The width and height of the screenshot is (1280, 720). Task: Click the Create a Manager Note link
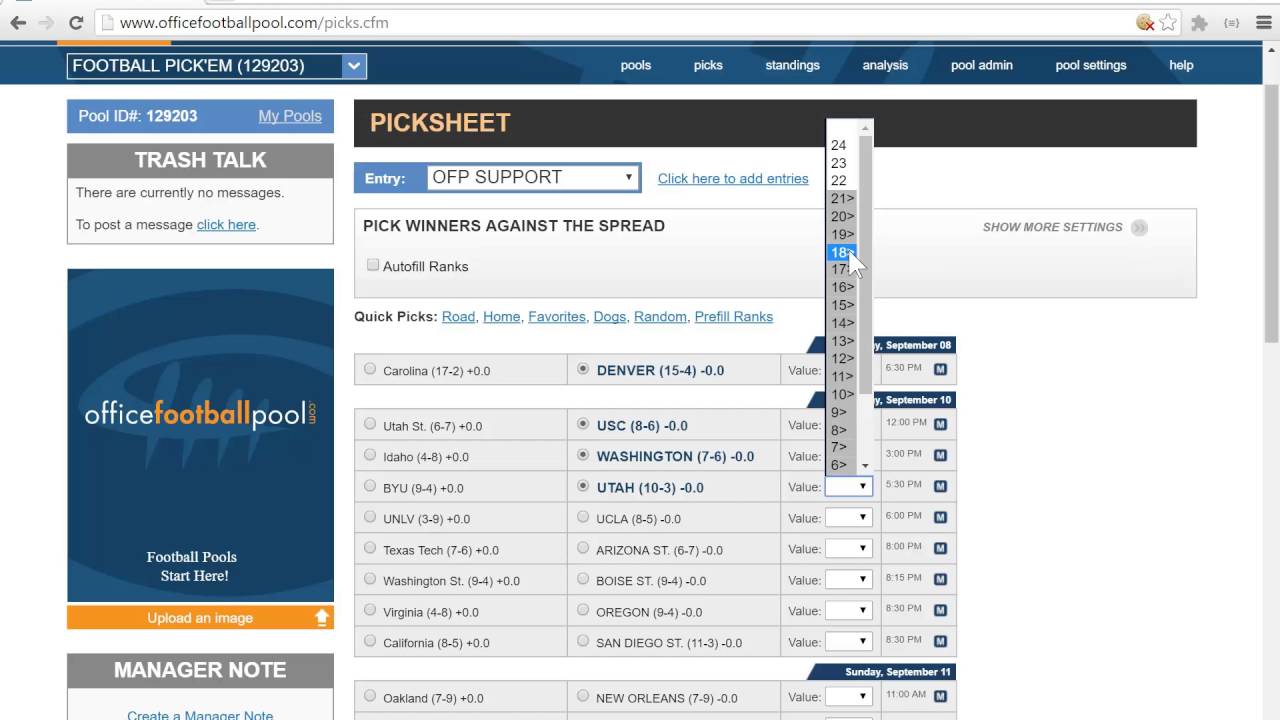[200, 716]
